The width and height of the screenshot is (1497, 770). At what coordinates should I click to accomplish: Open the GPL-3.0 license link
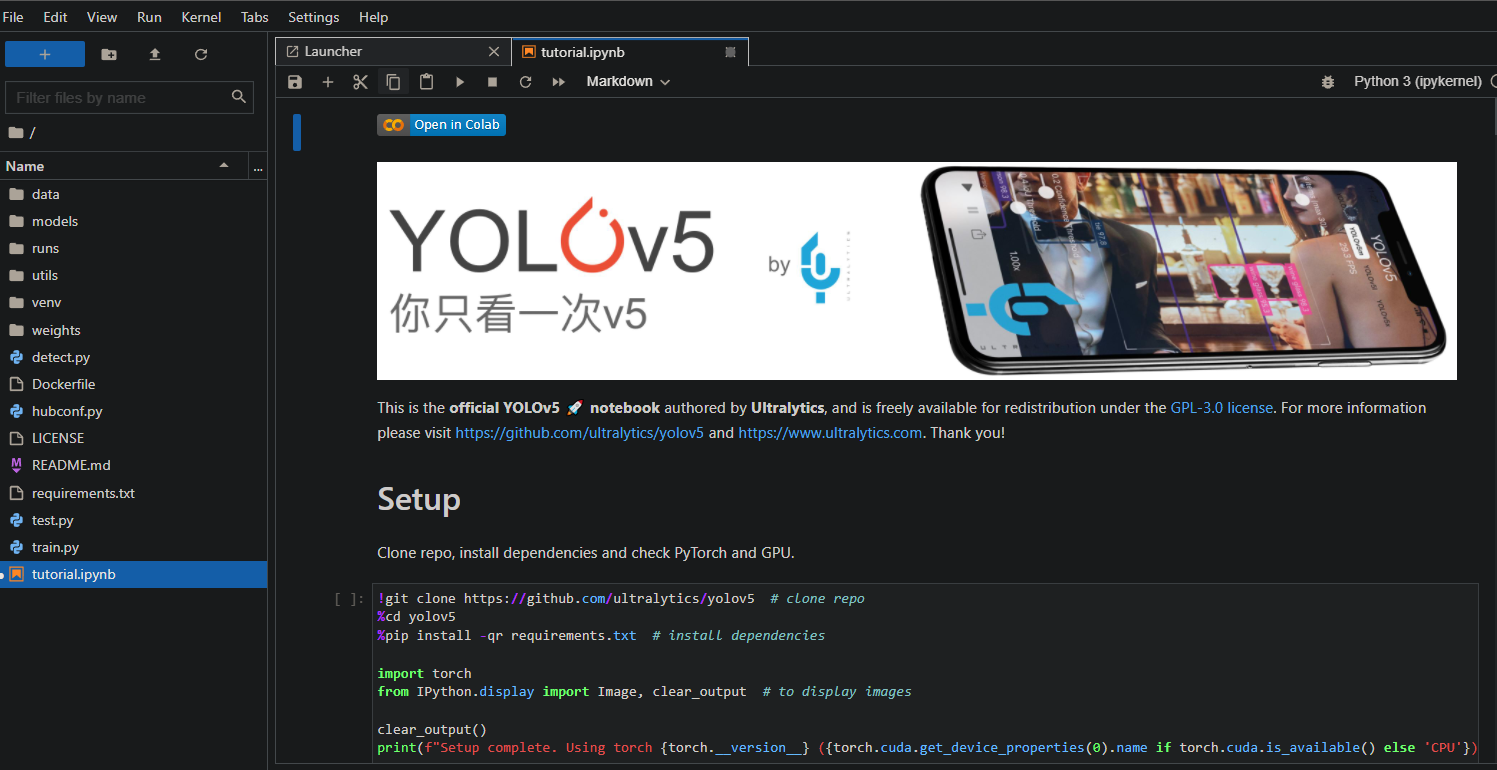click(x=1222, y=408)
